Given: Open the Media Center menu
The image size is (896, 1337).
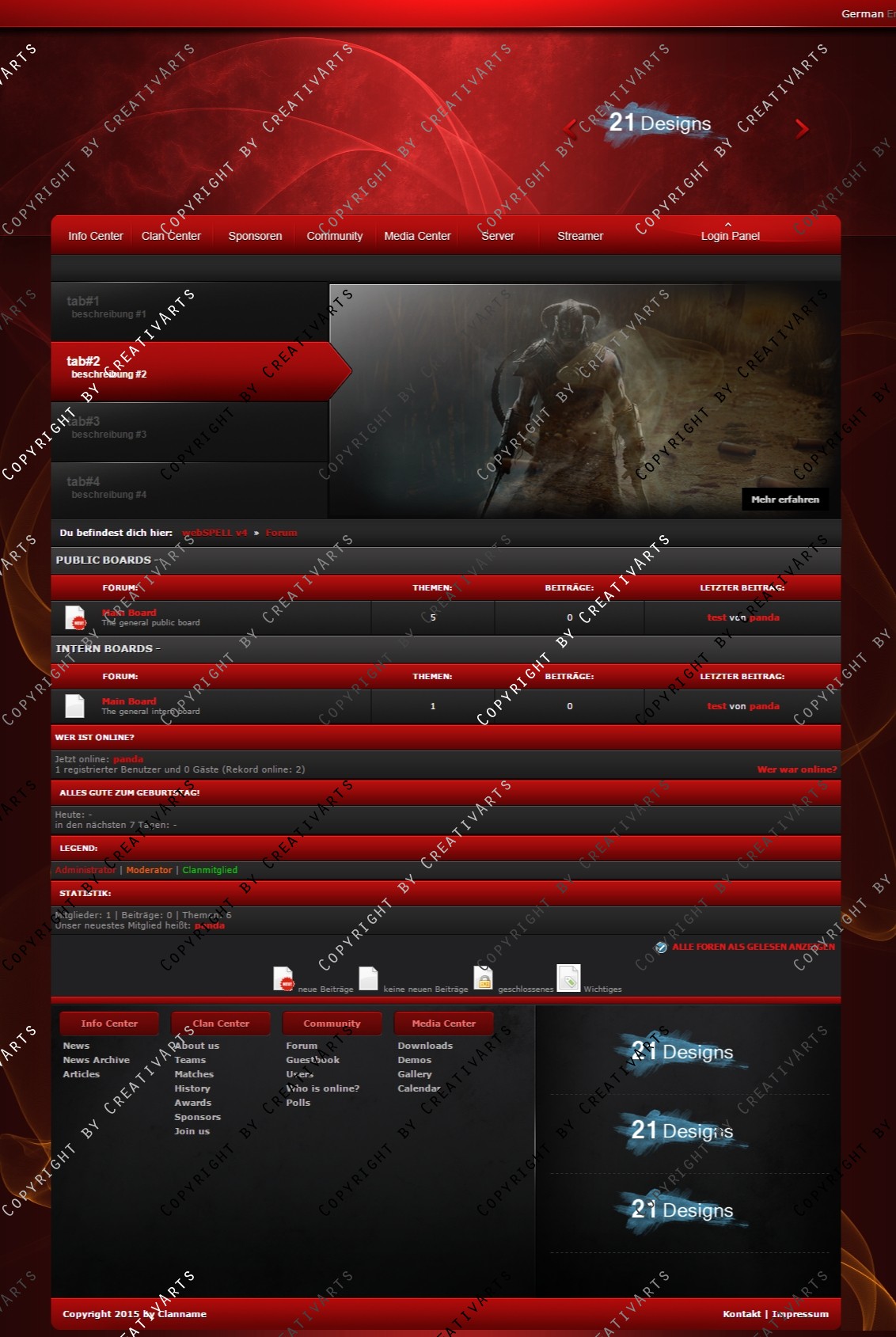Looking at the screenshot, I should (417, 236).
